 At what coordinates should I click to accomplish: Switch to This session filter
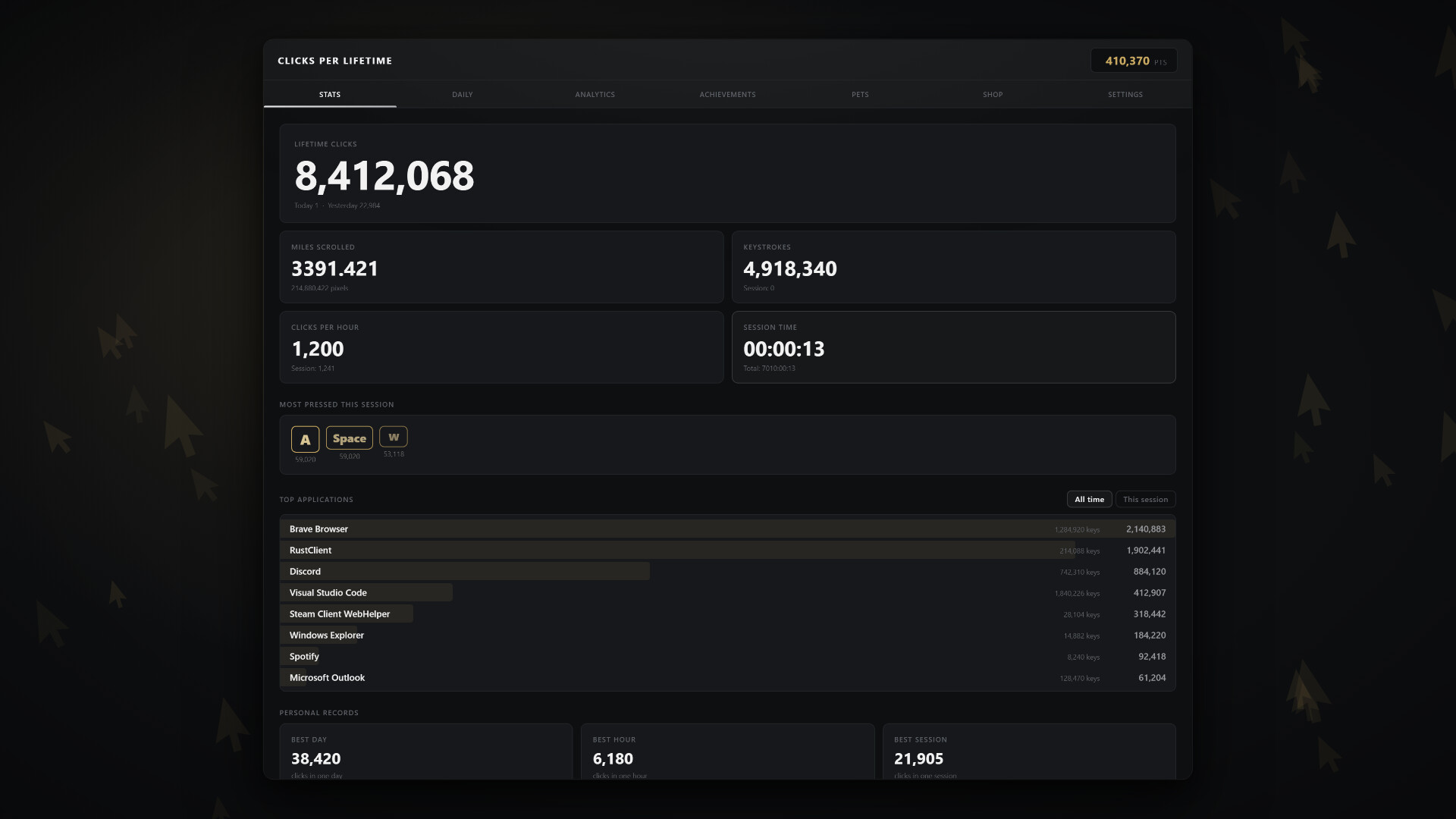[1145, 499]
